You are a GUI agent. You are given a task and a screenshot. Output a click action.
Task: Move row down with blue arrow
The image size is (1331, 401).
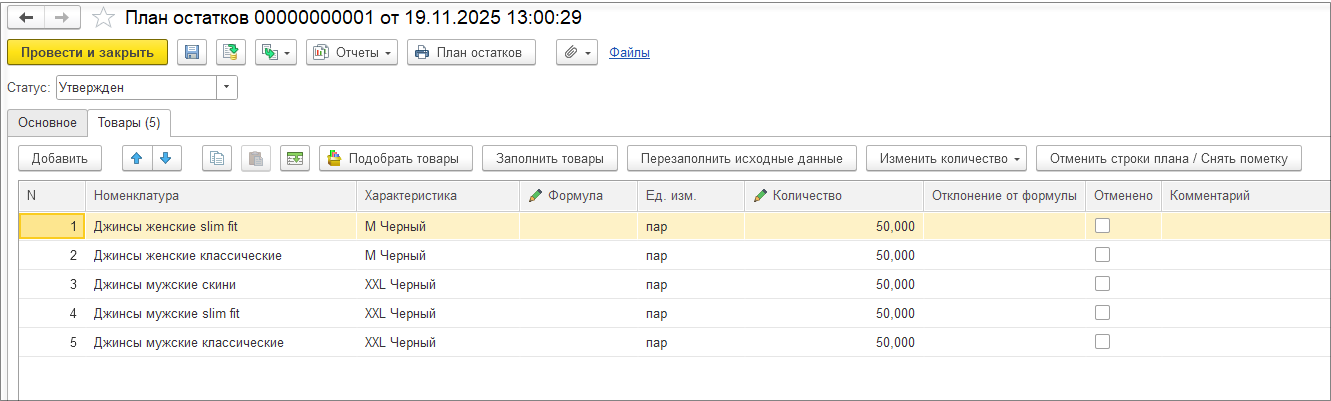coord(165,158)
